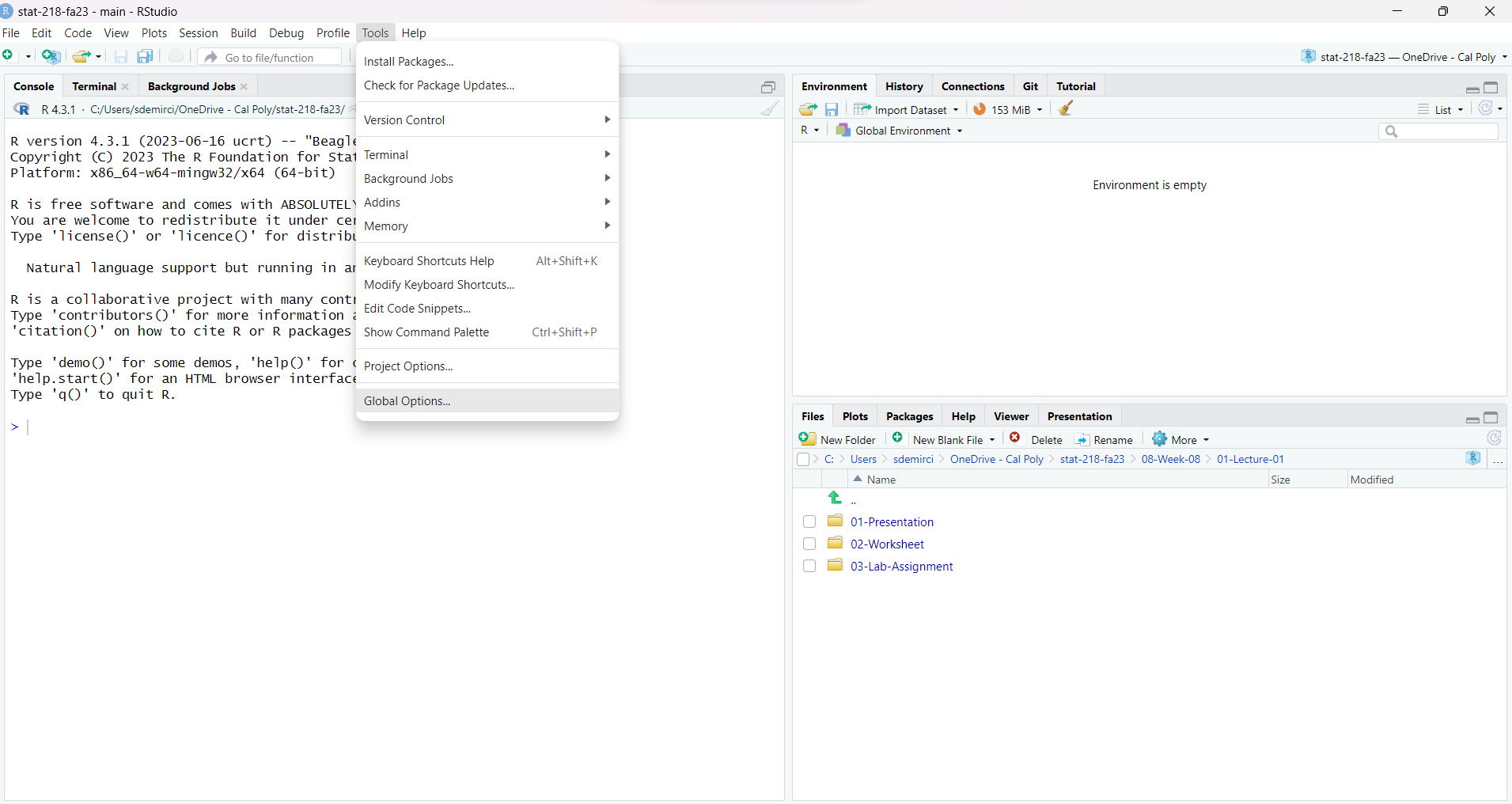
Task: Open the Import Dataset dropdown
Action: tap(908, 109)
